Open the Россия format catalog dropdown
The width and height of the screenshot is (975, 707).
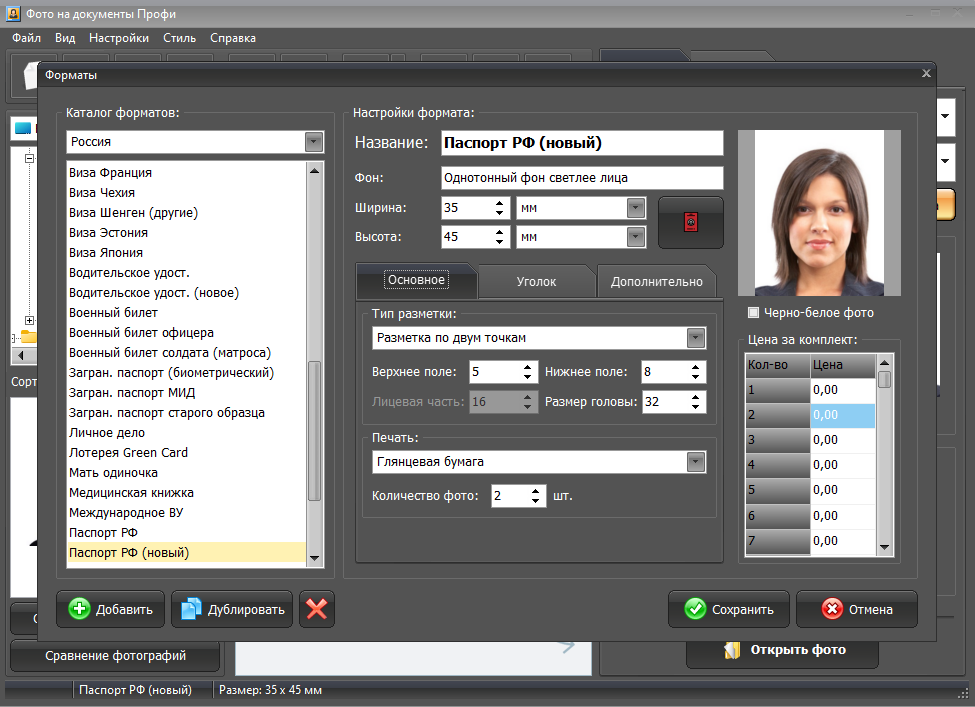(314, 142)
